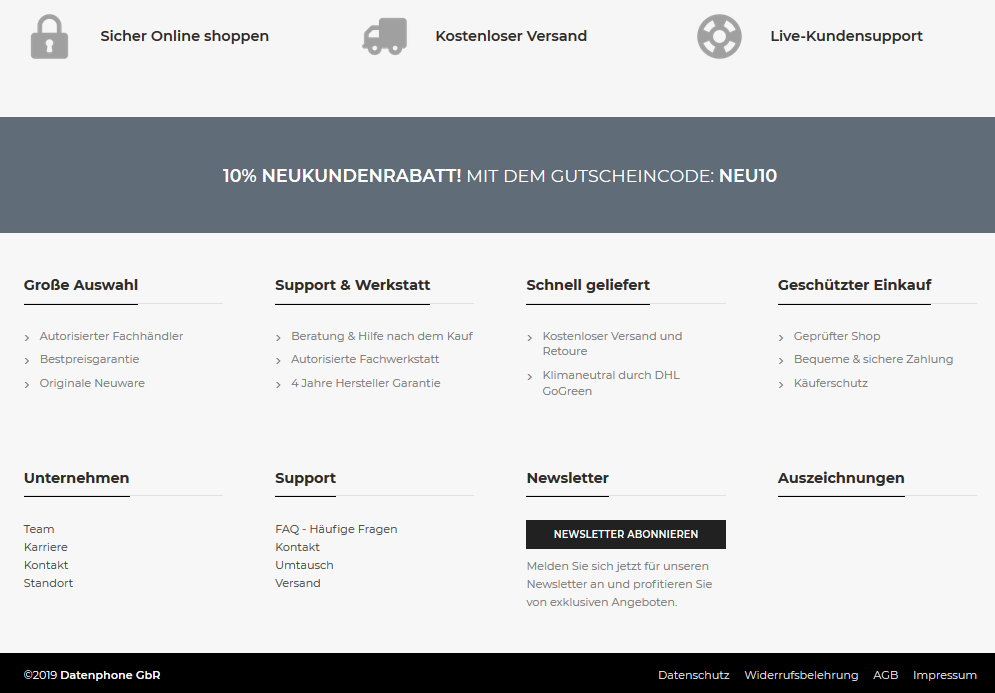Open the Karriere link

(x=46, y=547)
